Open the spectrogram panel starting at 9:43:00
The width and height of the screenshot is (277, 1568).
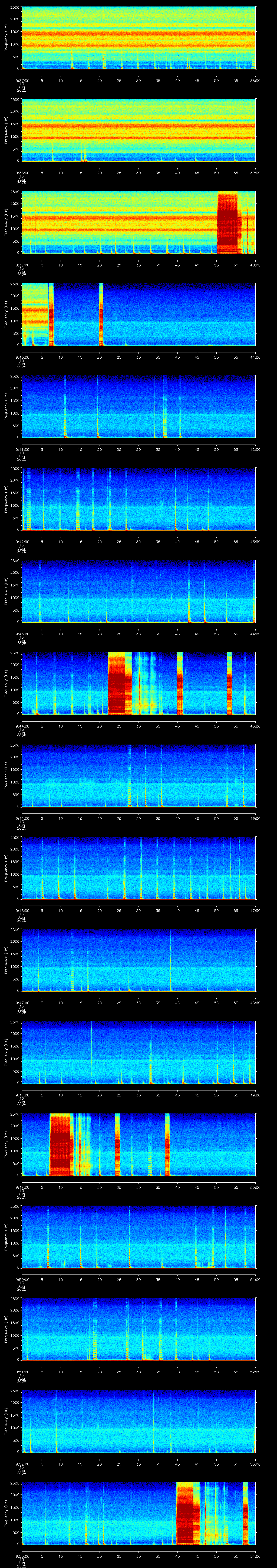[x=139, y=591]
